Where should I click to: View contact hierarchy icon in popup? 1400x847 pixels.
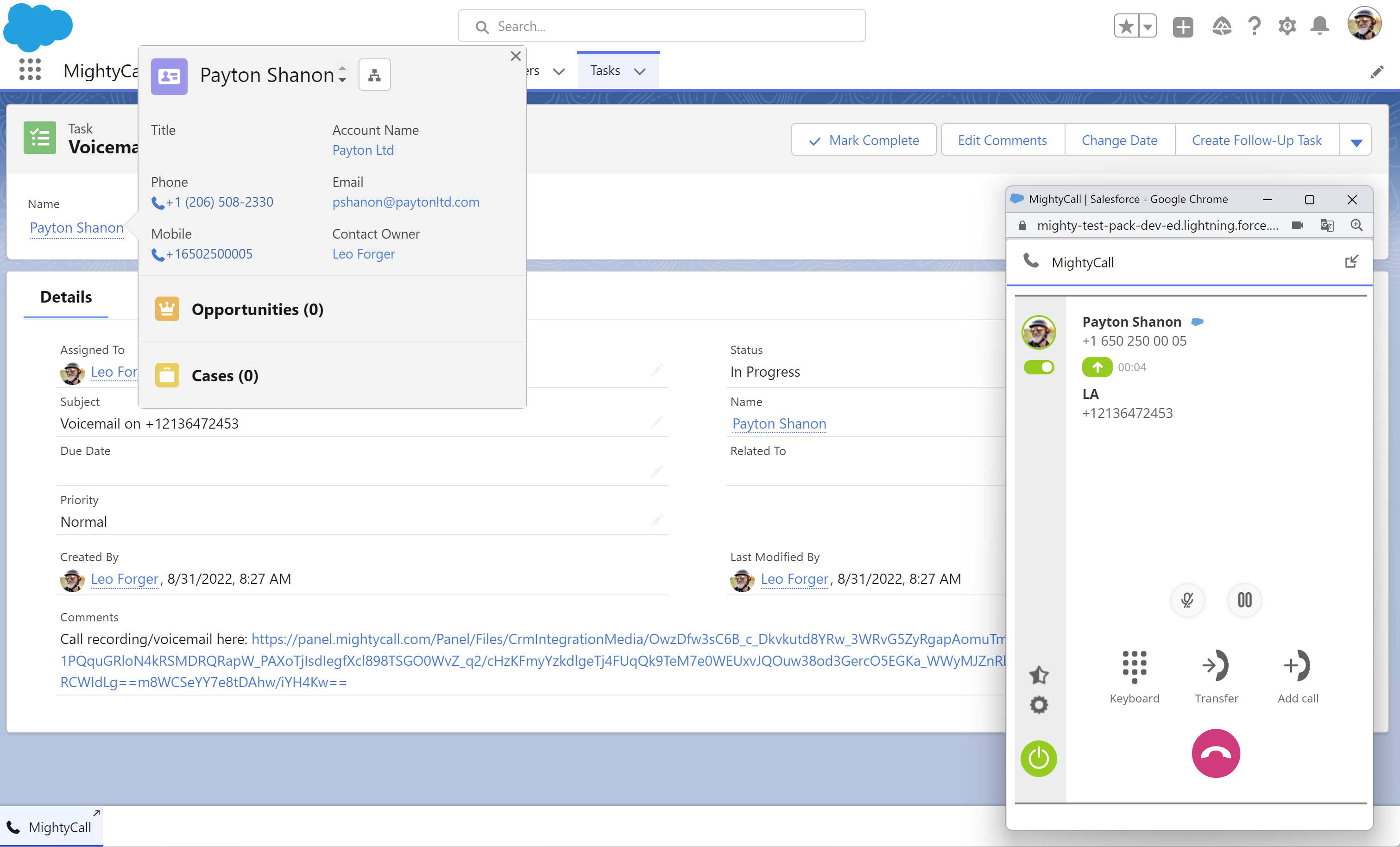pyautogui.click(x=374, y=75)
